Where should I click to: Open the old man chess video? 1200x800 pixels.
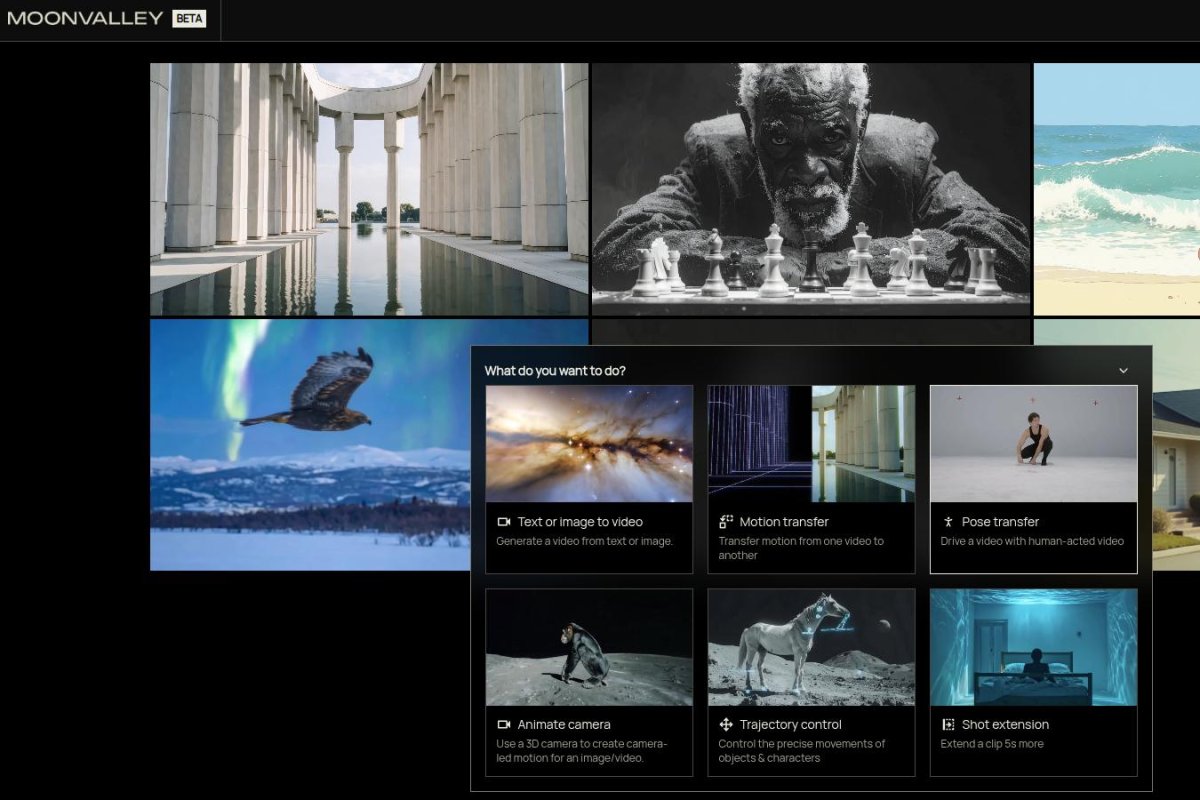811,189
